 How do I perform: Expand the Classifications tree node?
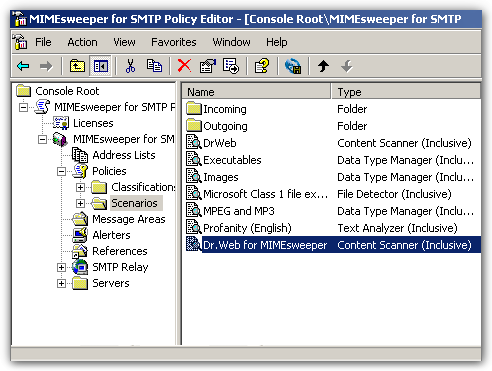coord(80,187)
